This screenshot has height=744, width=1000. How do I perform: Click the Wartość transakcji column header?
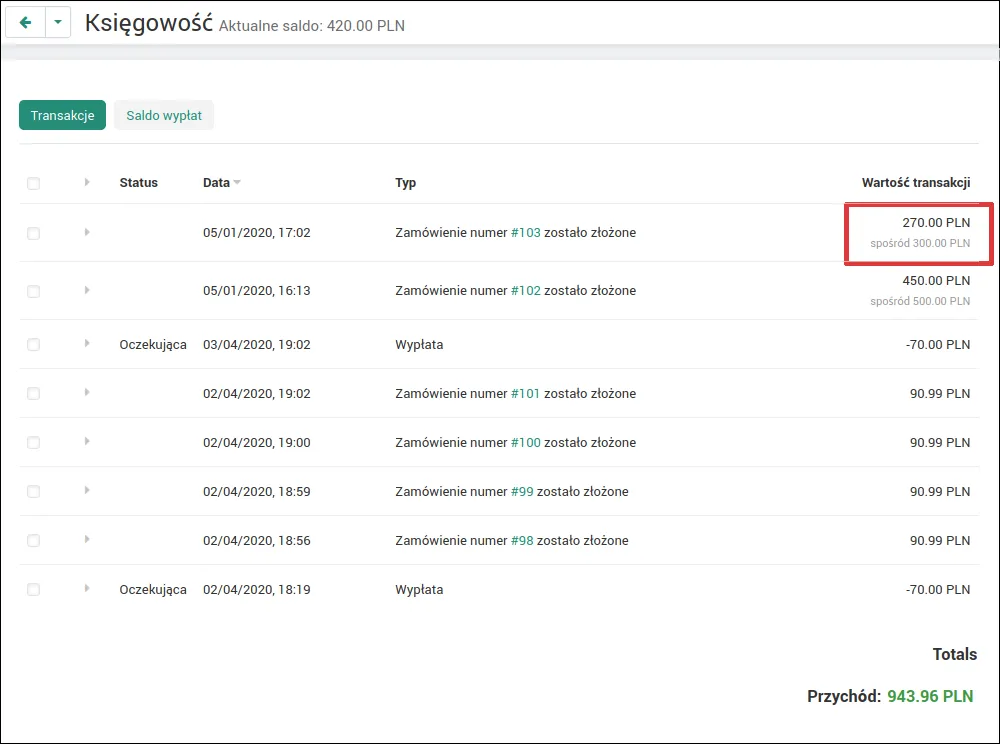click(916, 182)
